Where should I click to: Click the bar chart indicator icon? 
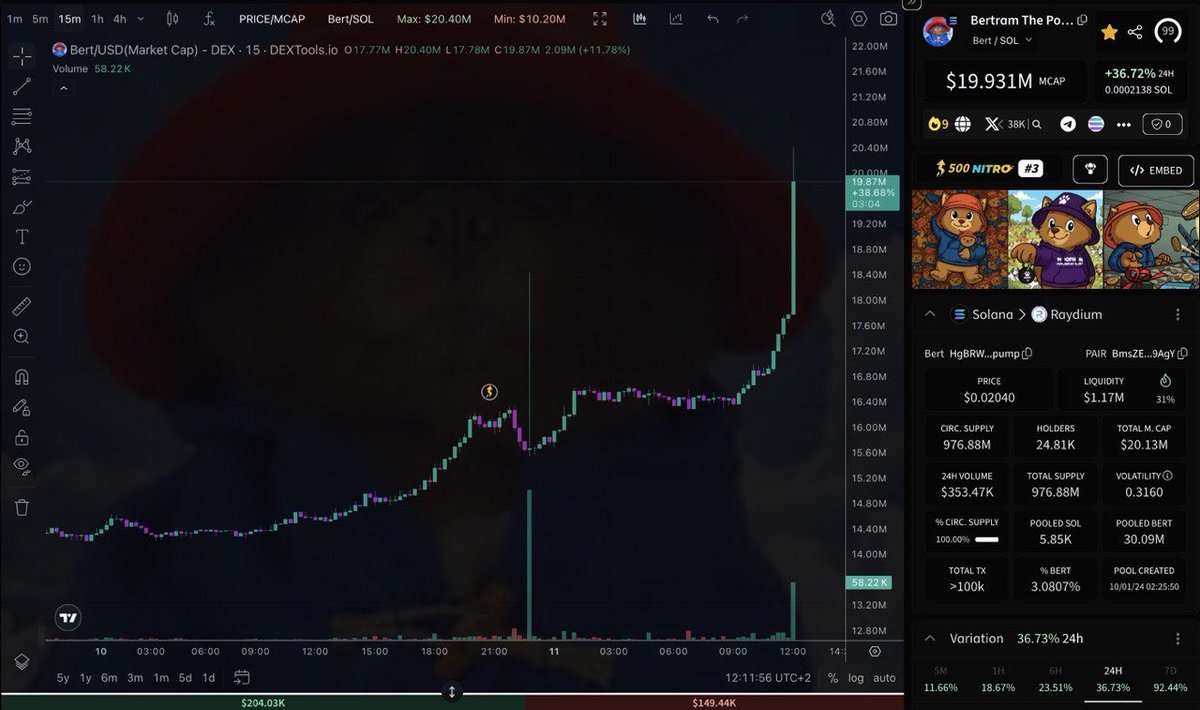coord(639,18)
